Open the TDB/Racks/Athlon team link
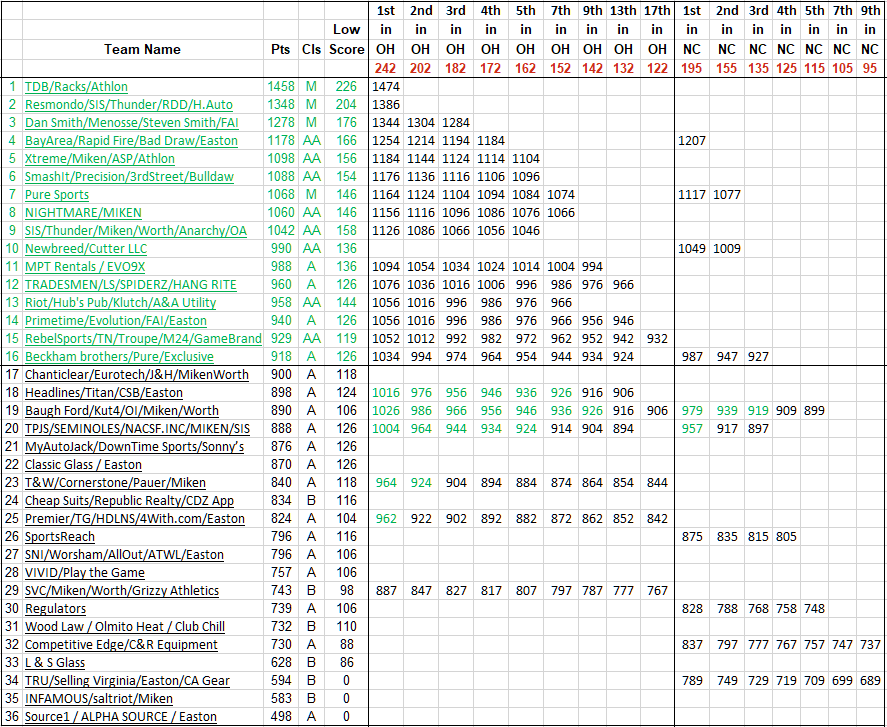Image resolution: width=887 pixels, height=727 pixels. [x=76, y=87]
